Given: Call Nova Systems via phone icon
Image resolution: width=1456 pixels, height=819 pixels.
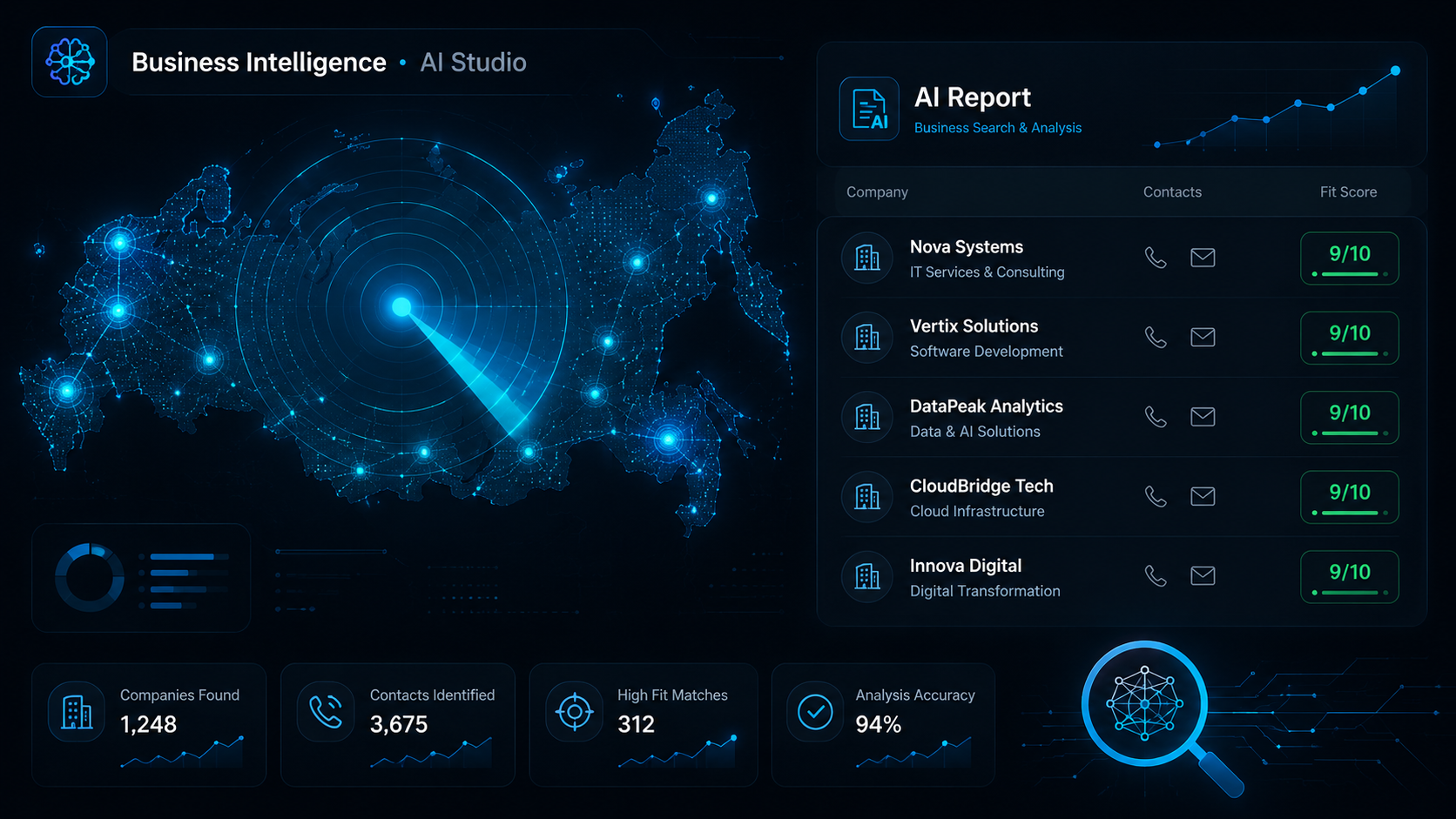Looking at the screenshot, I should click(1156, 258).
